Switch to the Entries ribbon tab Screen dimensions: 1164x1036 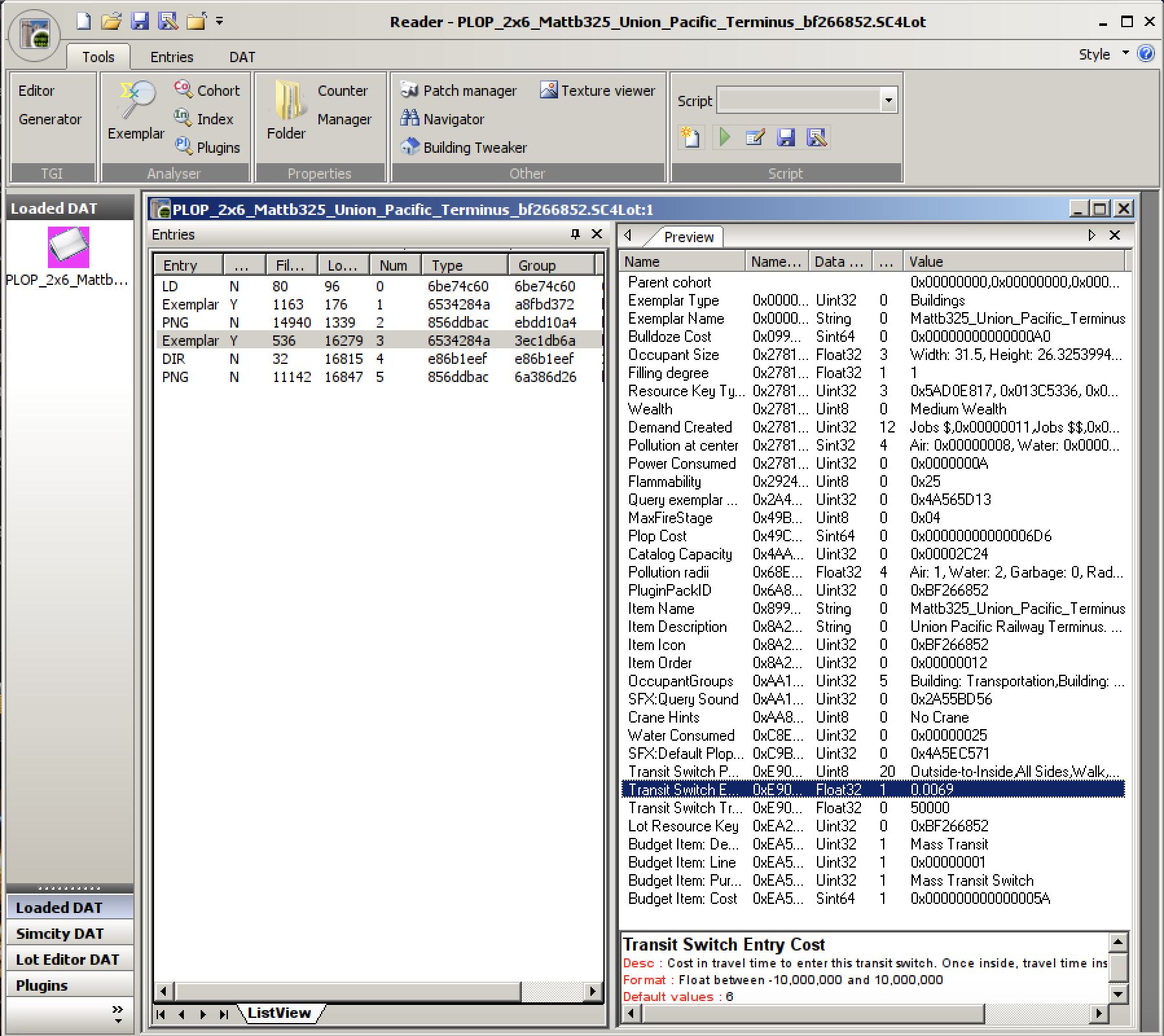(x=172, y=57)
